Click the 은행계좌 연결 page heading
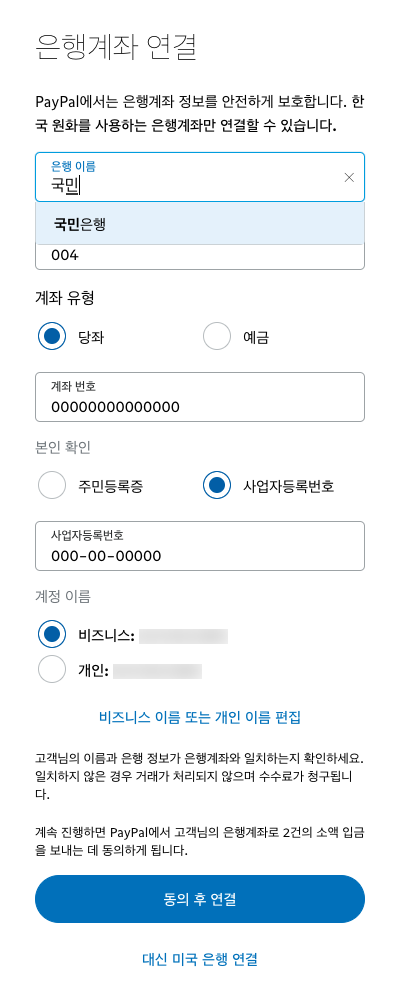The width and height of the screenshot is (400, 1000). click(115, 47)
